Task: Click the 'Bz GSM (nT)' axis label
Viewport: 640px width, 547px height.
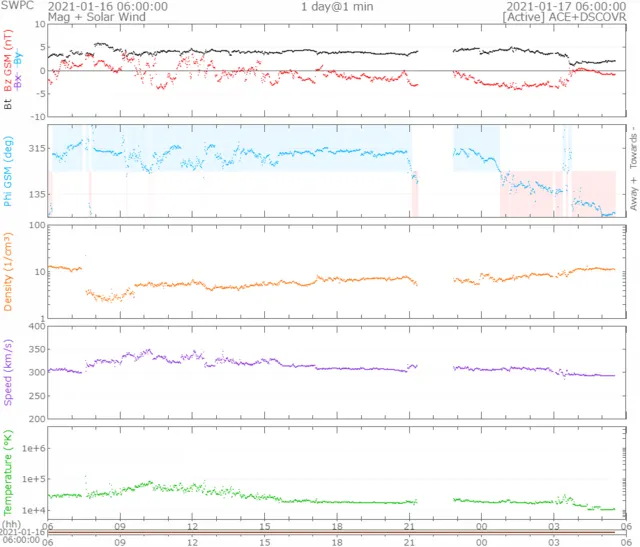Action: tap(8, 59)
